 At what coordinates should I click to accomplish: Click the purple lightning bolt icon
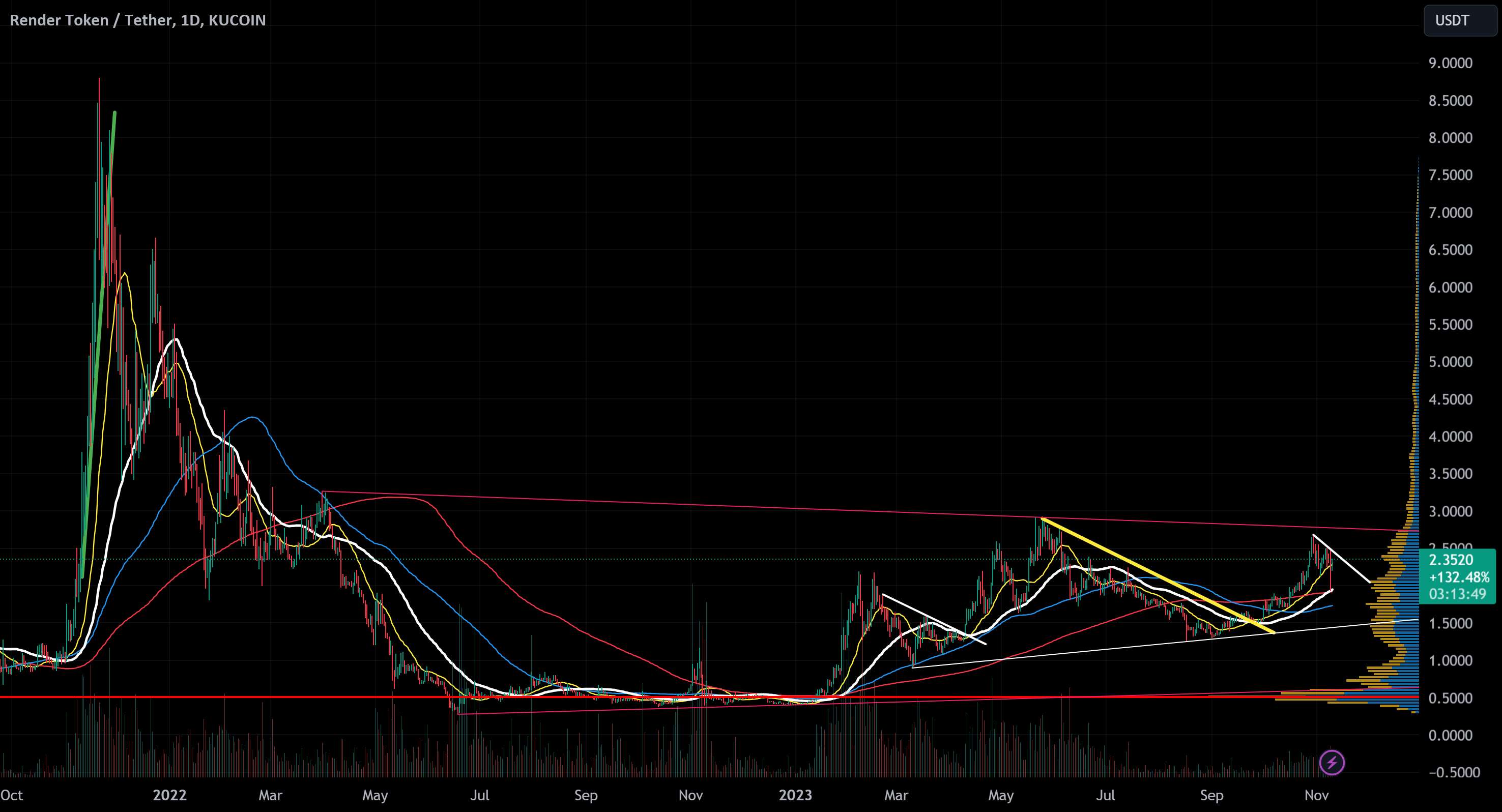[1332, 762]
